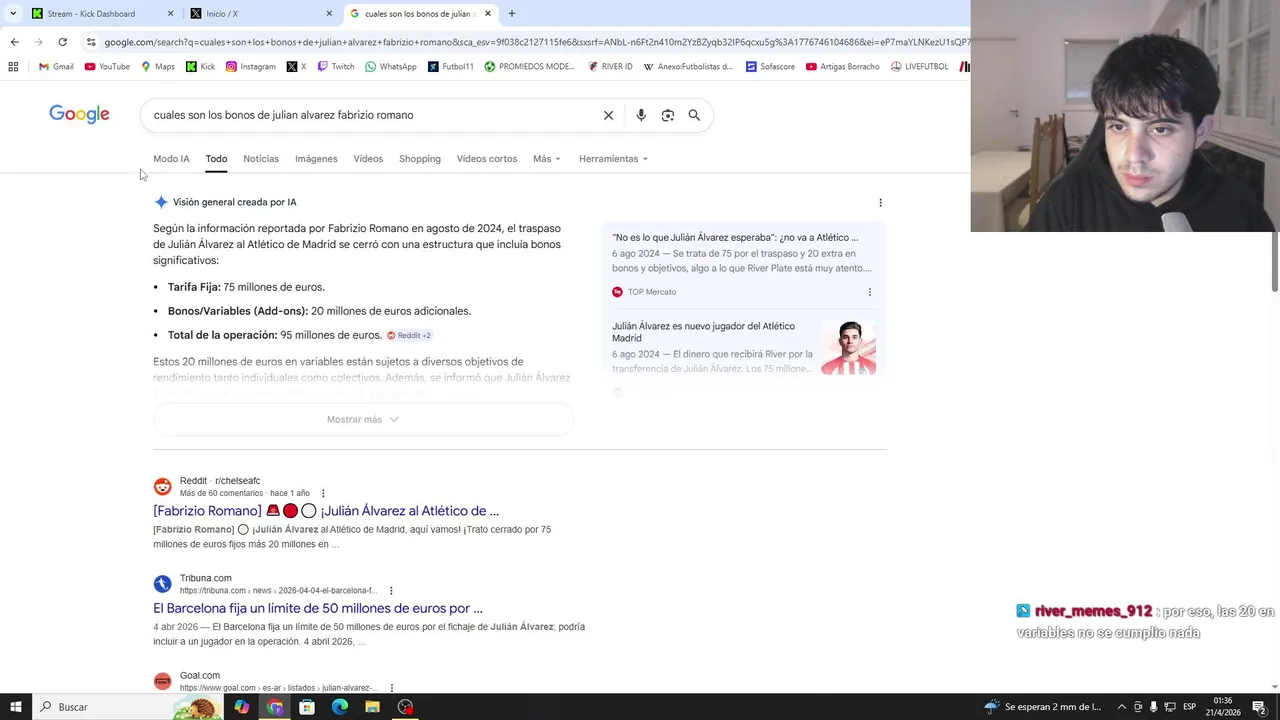Screen dimensions: 1280x720
Task: Open the Maps bookmark
Action: tap(158, 67)
